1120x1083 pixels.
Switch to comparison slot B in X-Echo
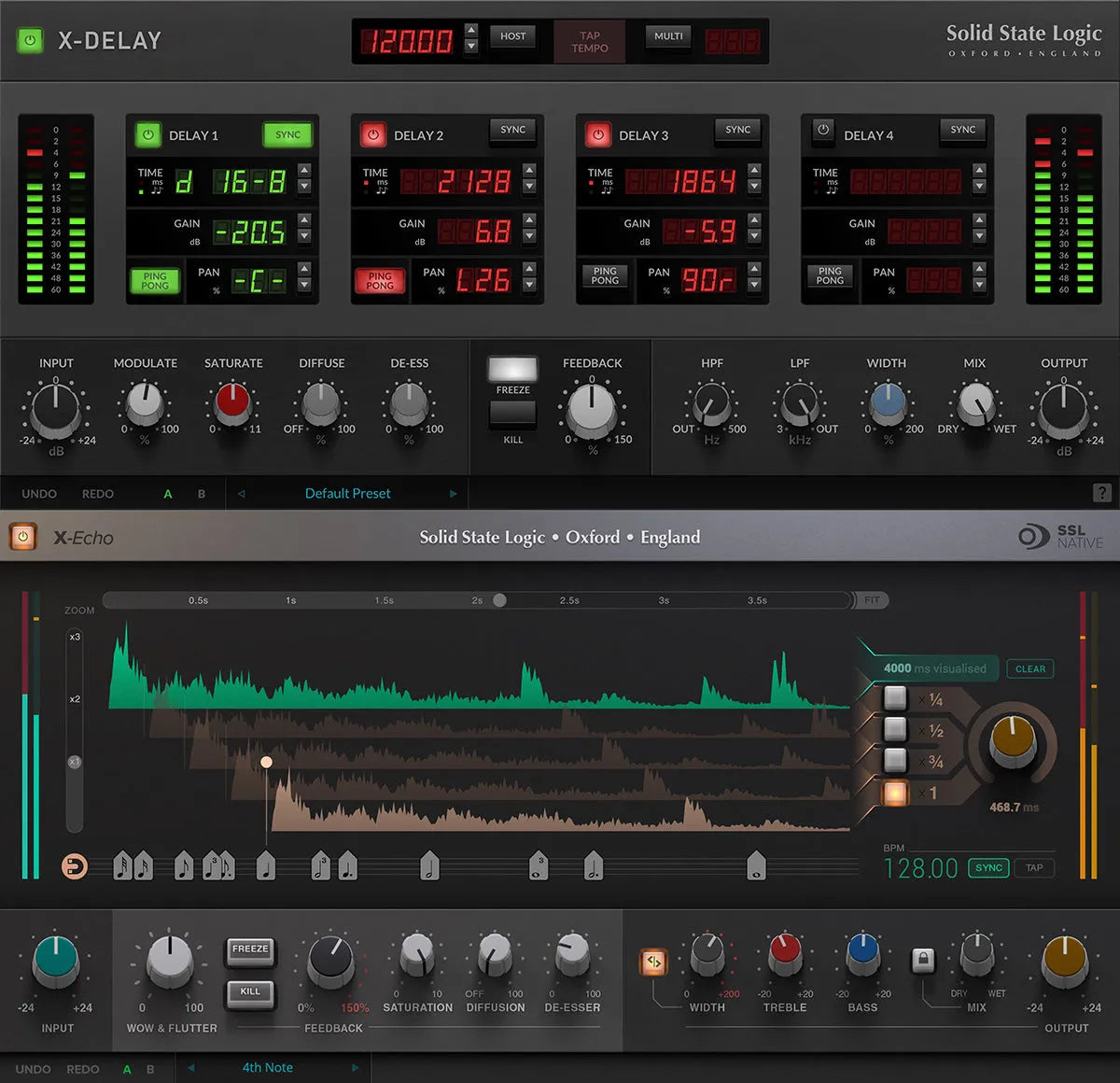pyautogui.click(x=149, y=1068)
